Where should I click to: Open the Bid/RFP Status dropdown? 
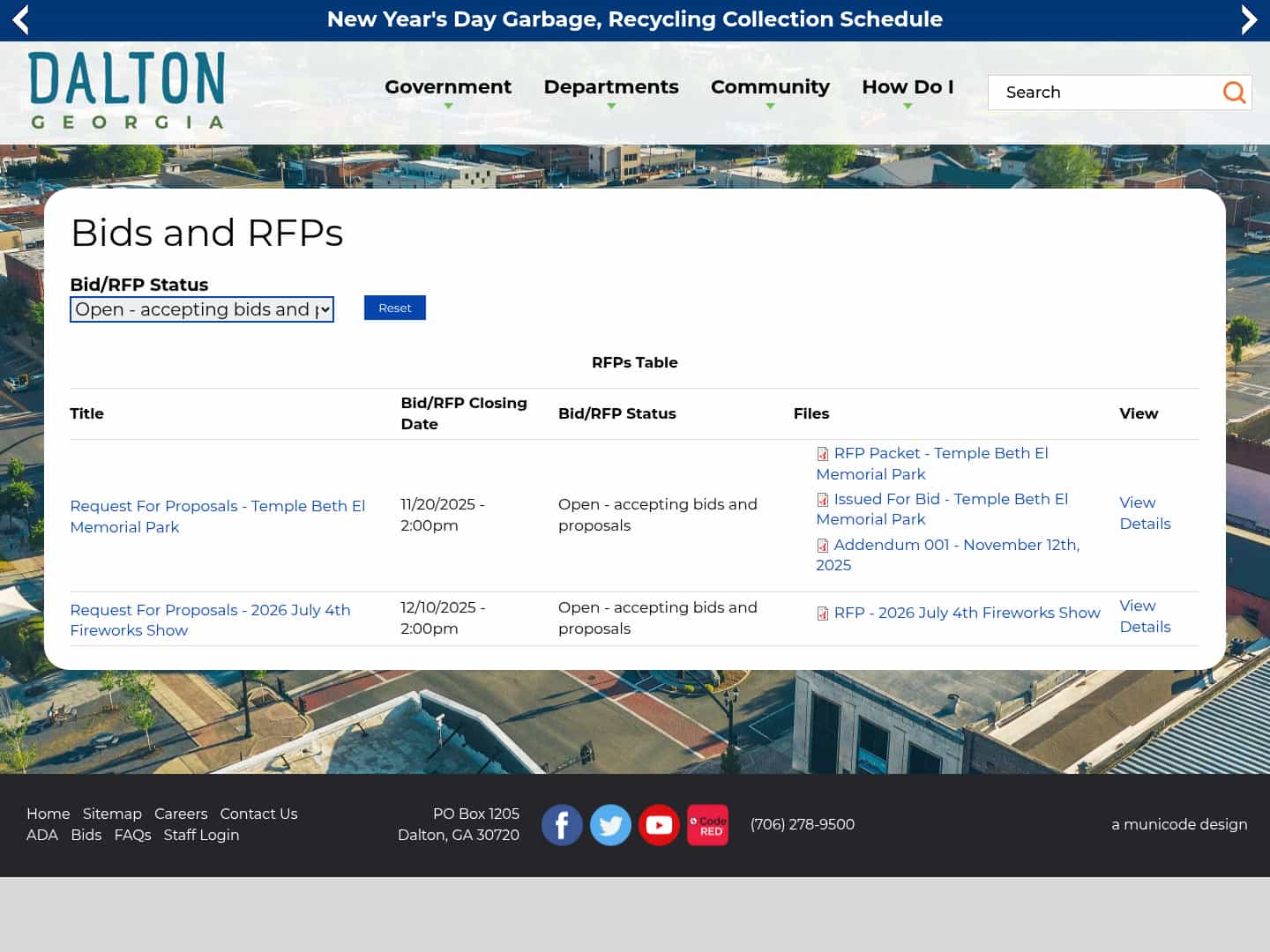[201, 309]
